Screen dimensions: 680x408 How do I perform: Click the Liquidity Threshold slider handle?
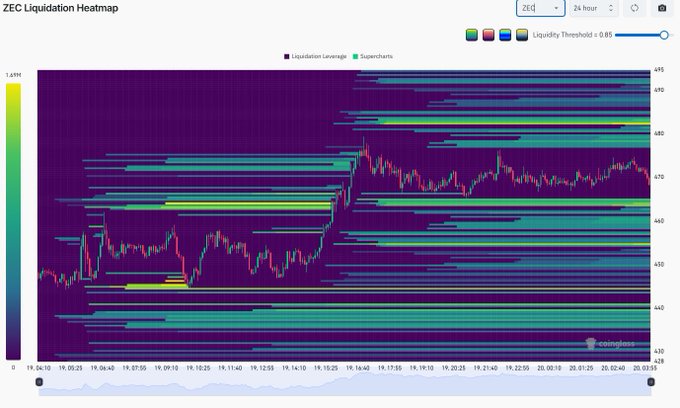point(664,35)
